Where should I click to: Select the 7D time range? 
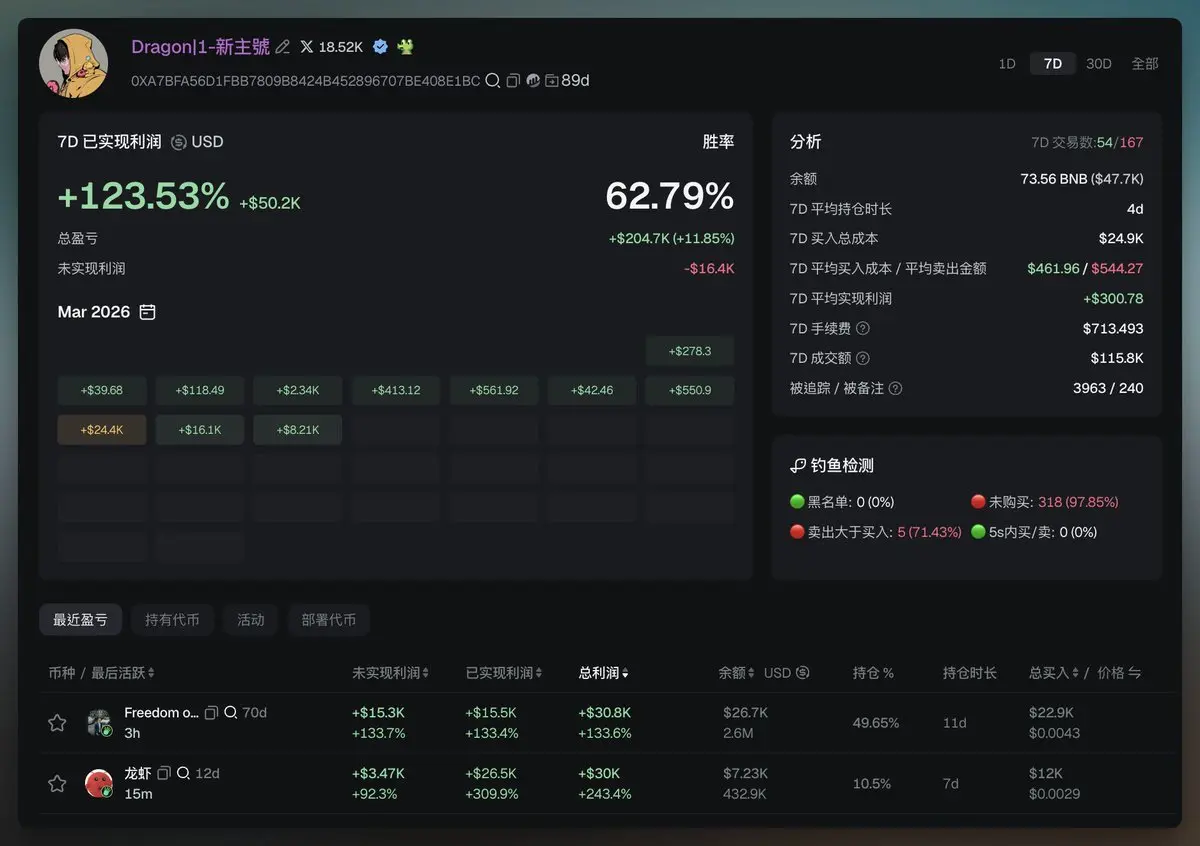click(1053, 63)
